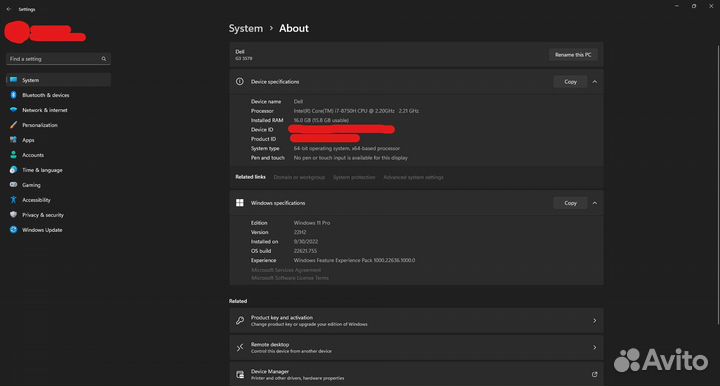Open Product key and activation chevron

point(595,320)
